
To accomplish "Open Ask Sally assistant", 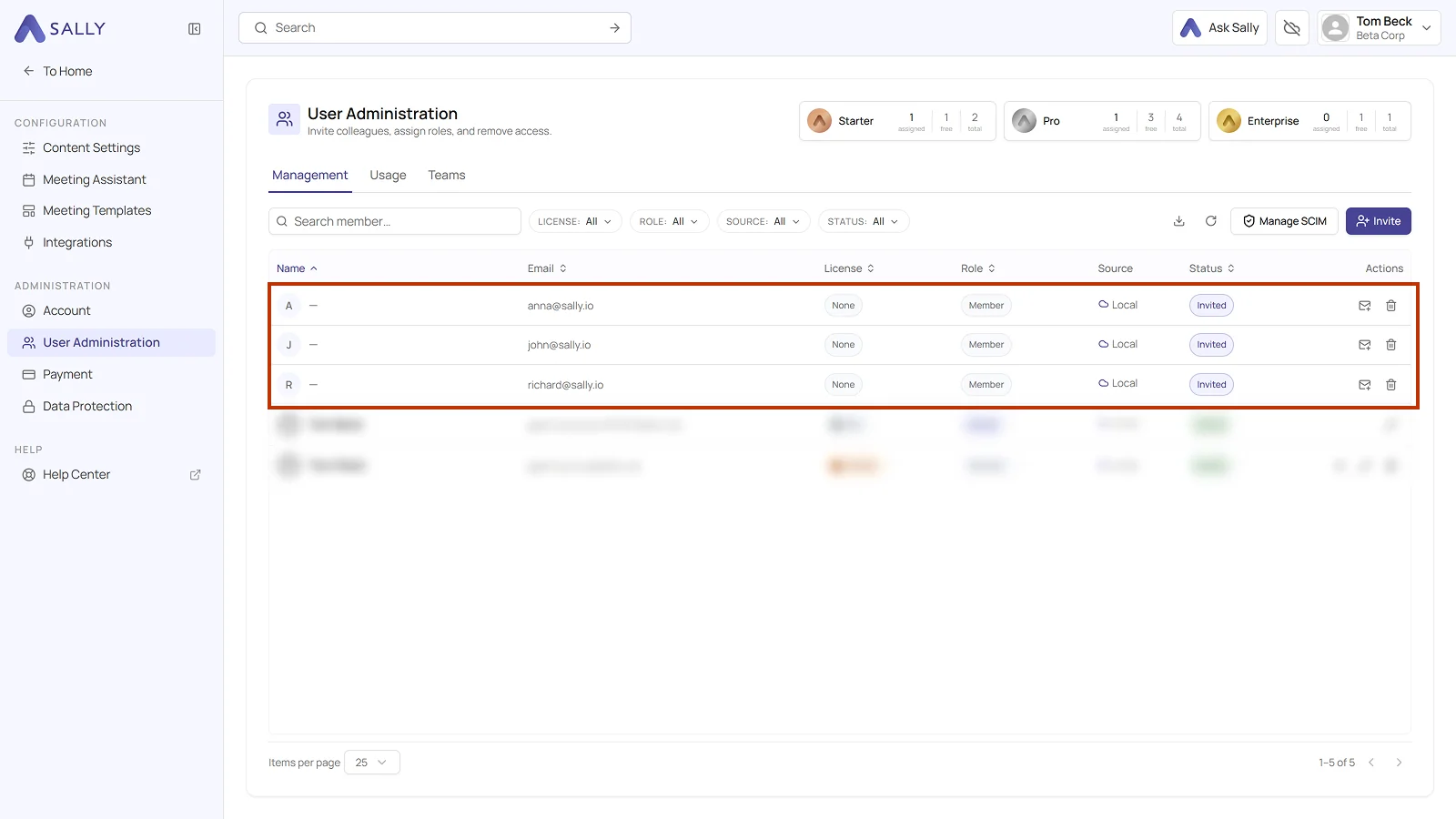I will (1219, 28).
